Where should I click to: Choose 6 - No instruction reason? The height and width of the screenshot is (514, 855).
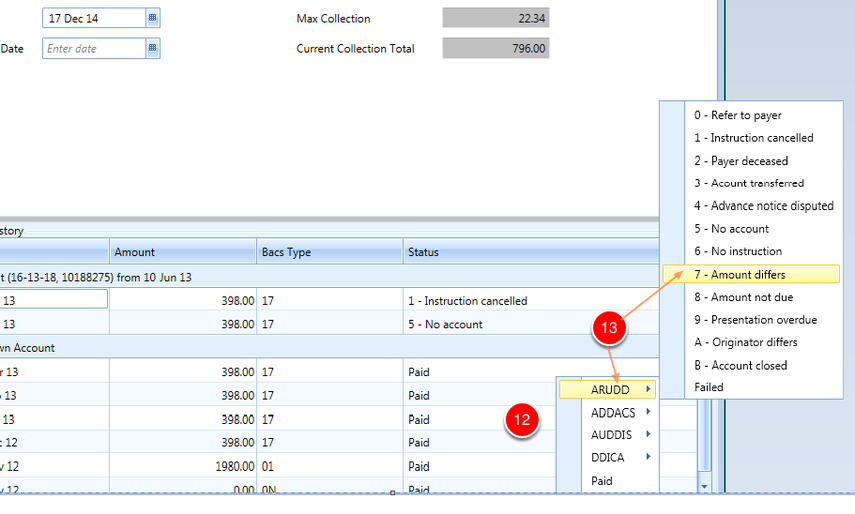coord(737,251)
